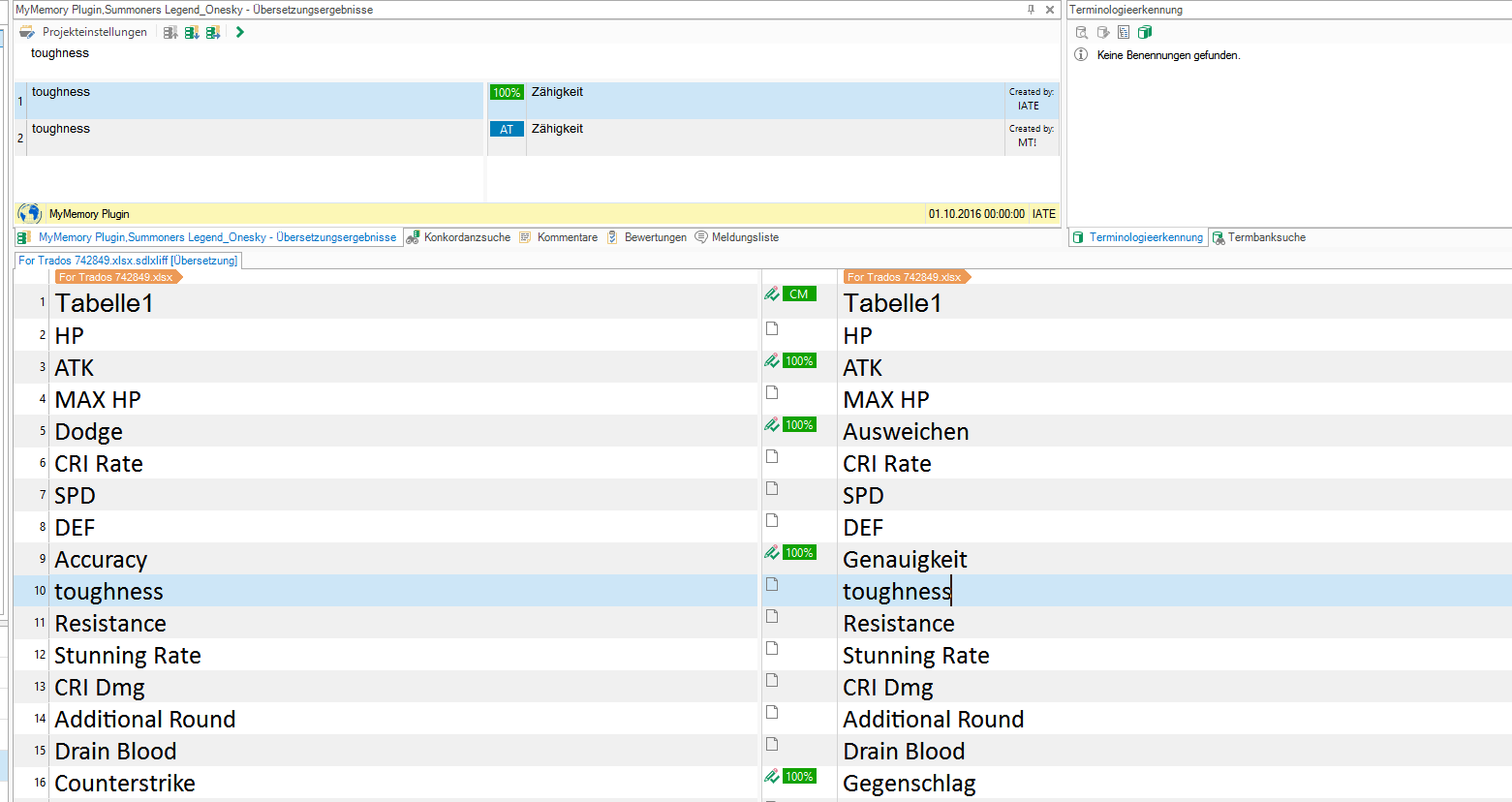Select the AT machine translation Zähigkeit result
The width and height of the screenshot is (1512, 802).
(557, 130)
